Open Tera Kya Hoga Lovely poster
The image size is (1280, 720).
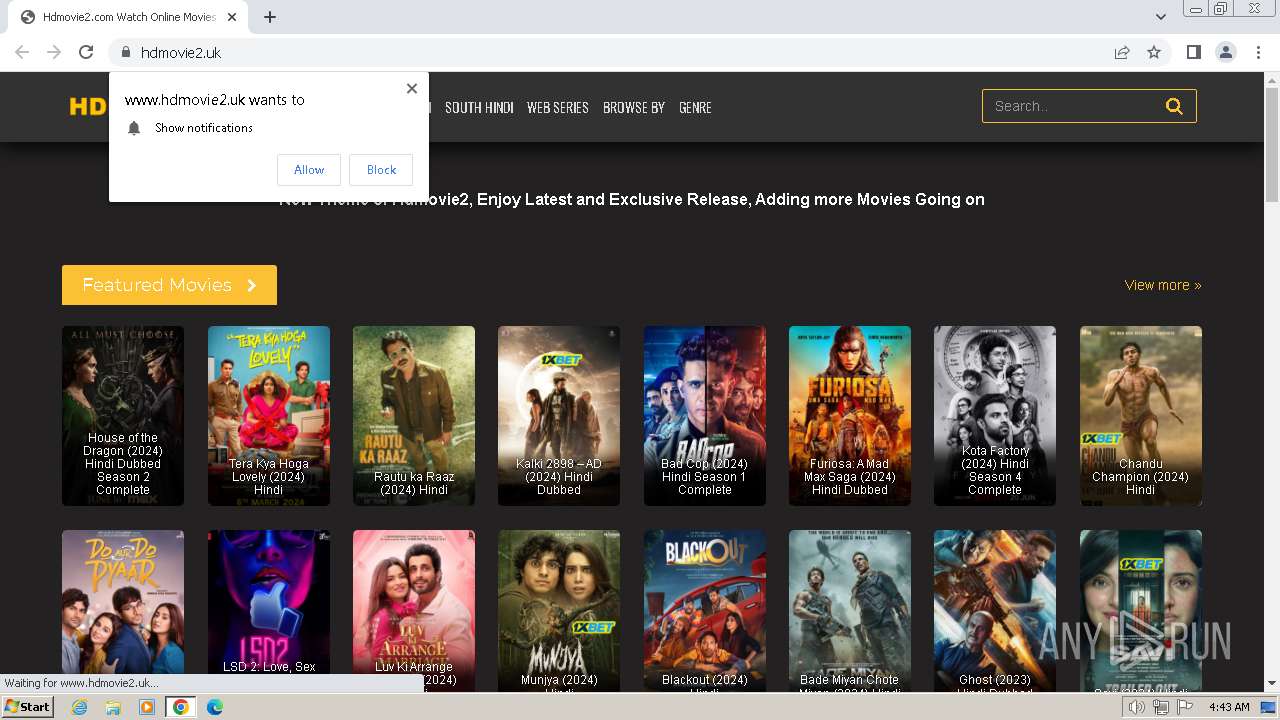pyautogui.click(x=269, y=416)
